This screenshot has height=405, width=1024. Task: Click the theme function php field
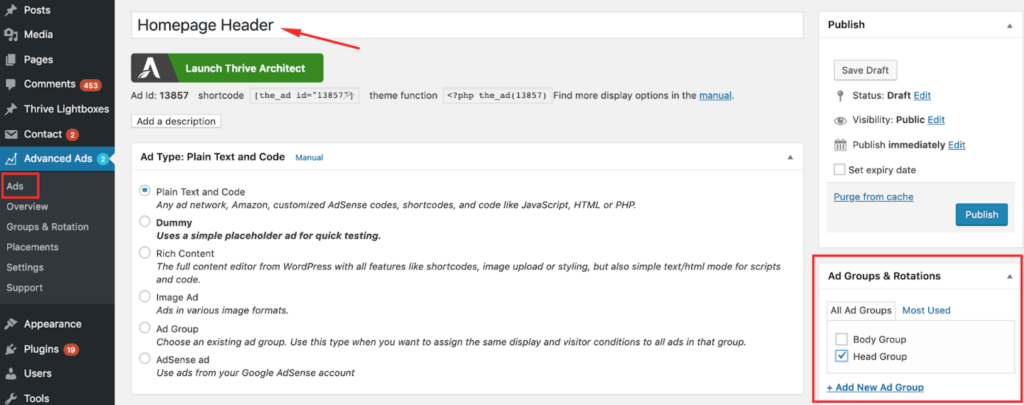(x=498, y=95)
